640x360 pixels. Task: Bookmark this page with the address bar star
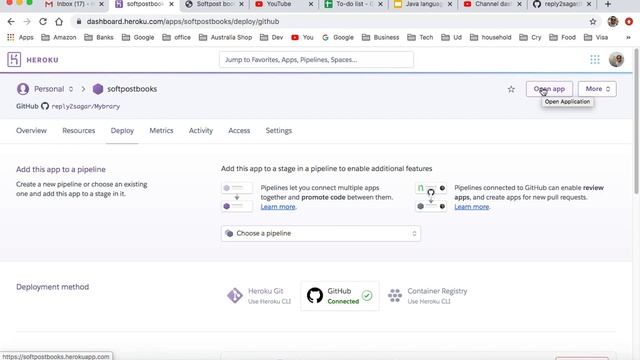[593, 22]
